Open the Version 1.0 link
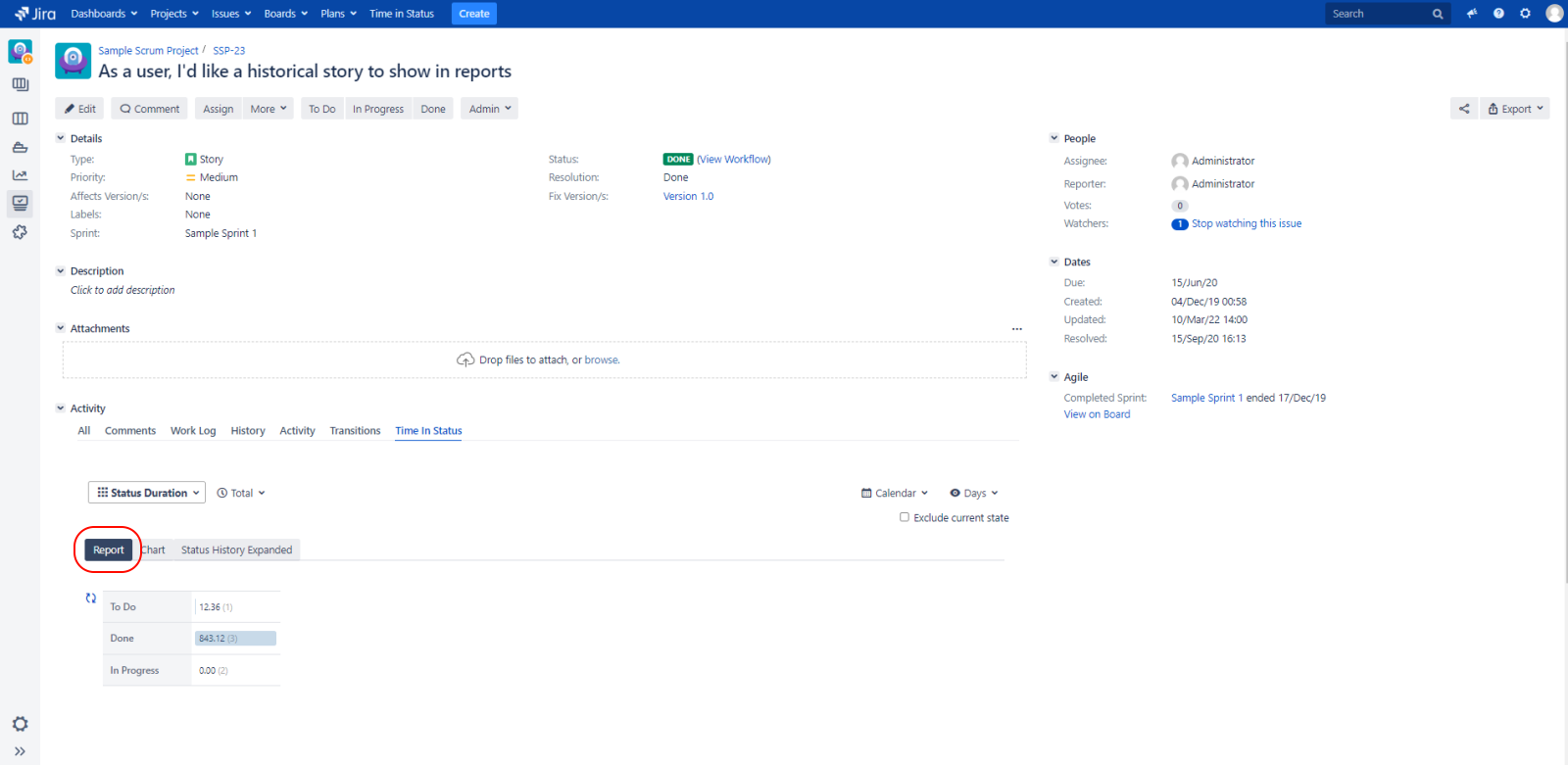 pos(688,196)
